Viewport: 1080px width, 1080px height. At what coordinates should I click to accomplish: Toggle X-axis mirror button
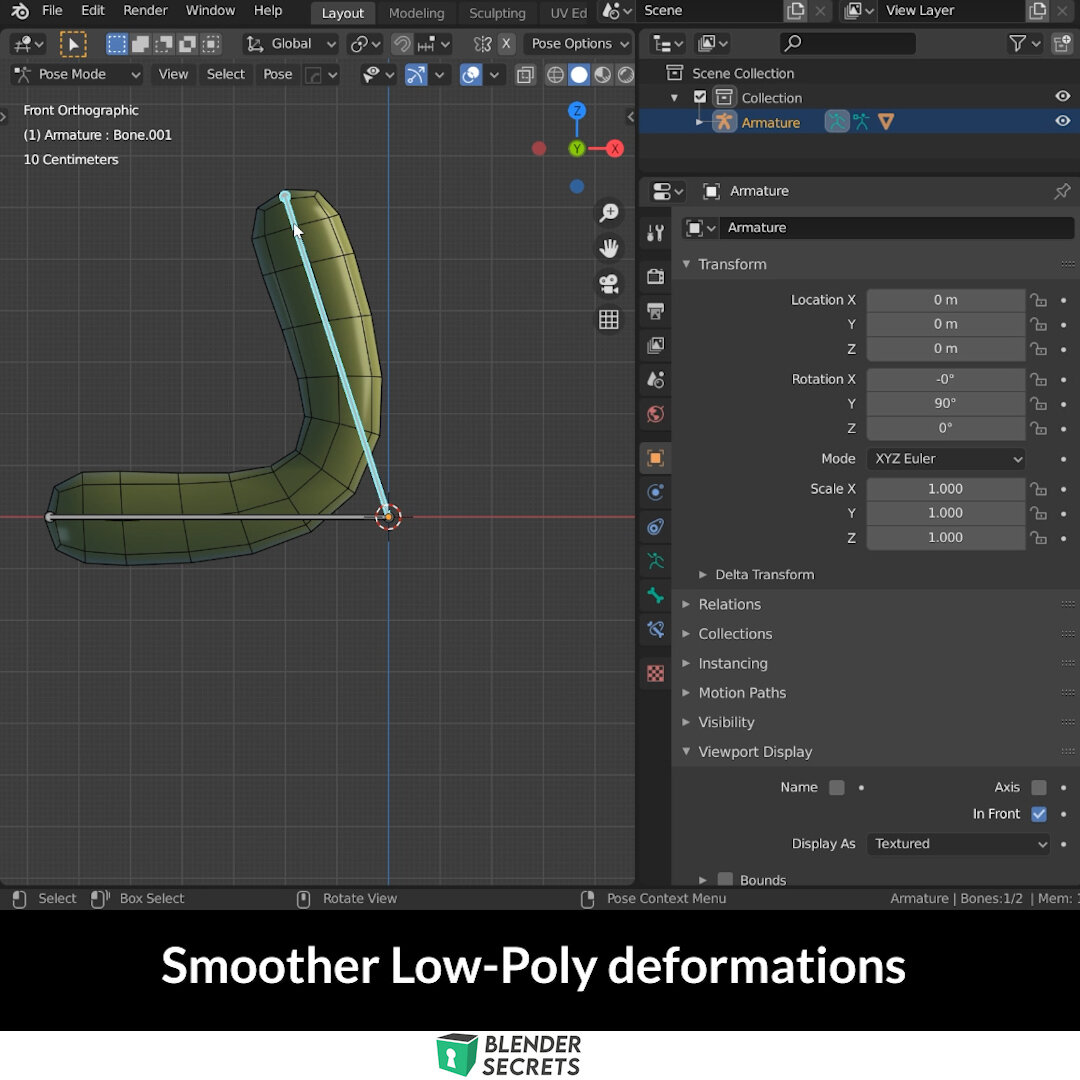[506, 44]
